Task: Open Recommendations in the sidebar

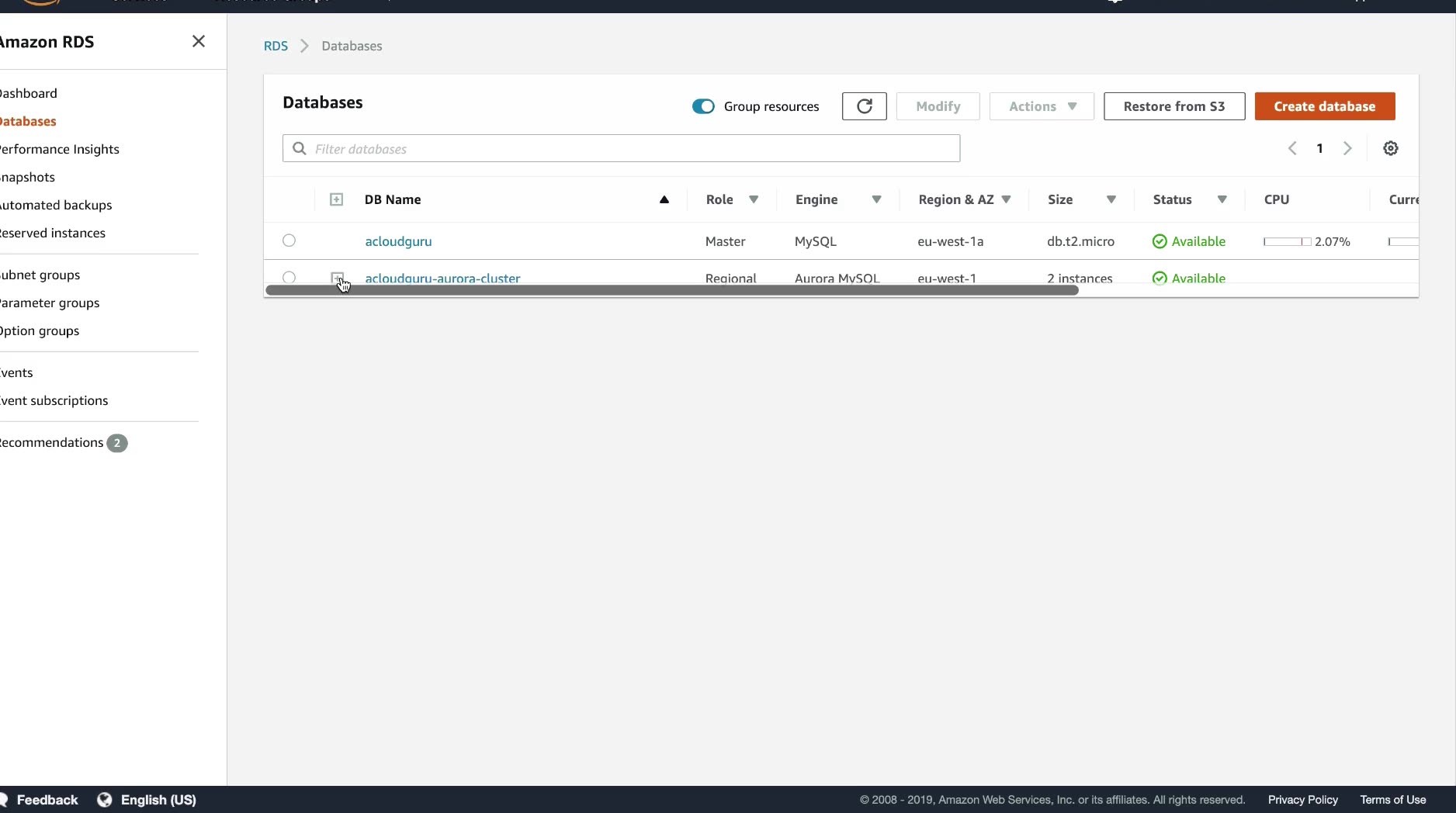Action: point(51,442)
